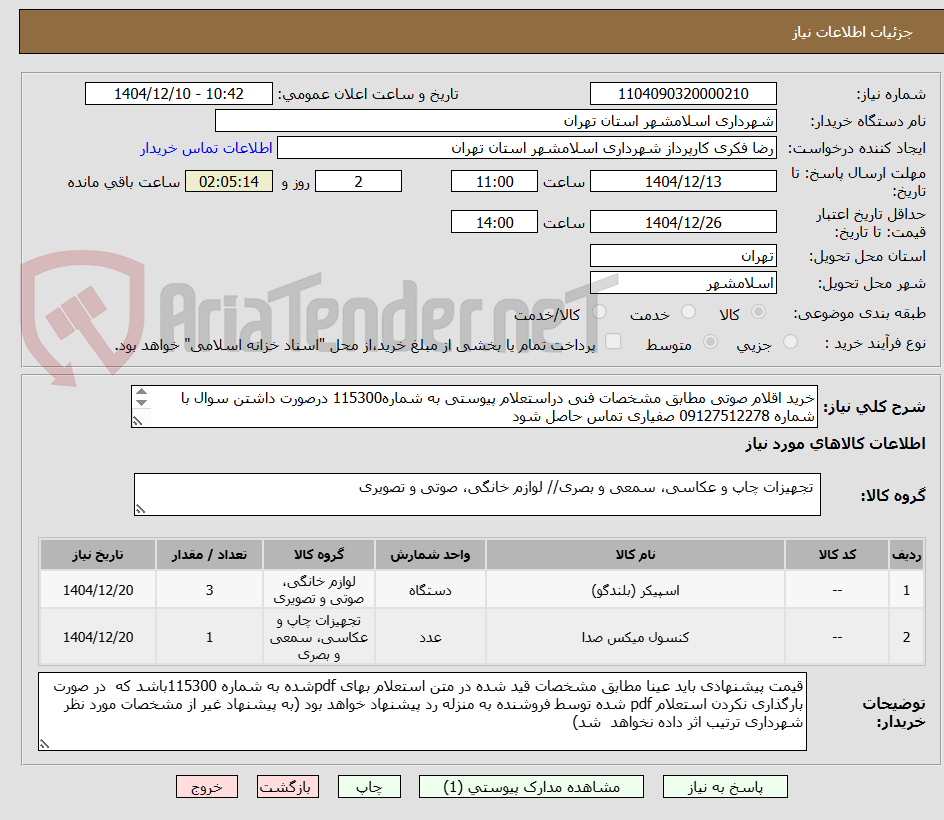Click the 'خروج' exit button
This screenshot has width=944, height=820.
[x=207, y=787]
